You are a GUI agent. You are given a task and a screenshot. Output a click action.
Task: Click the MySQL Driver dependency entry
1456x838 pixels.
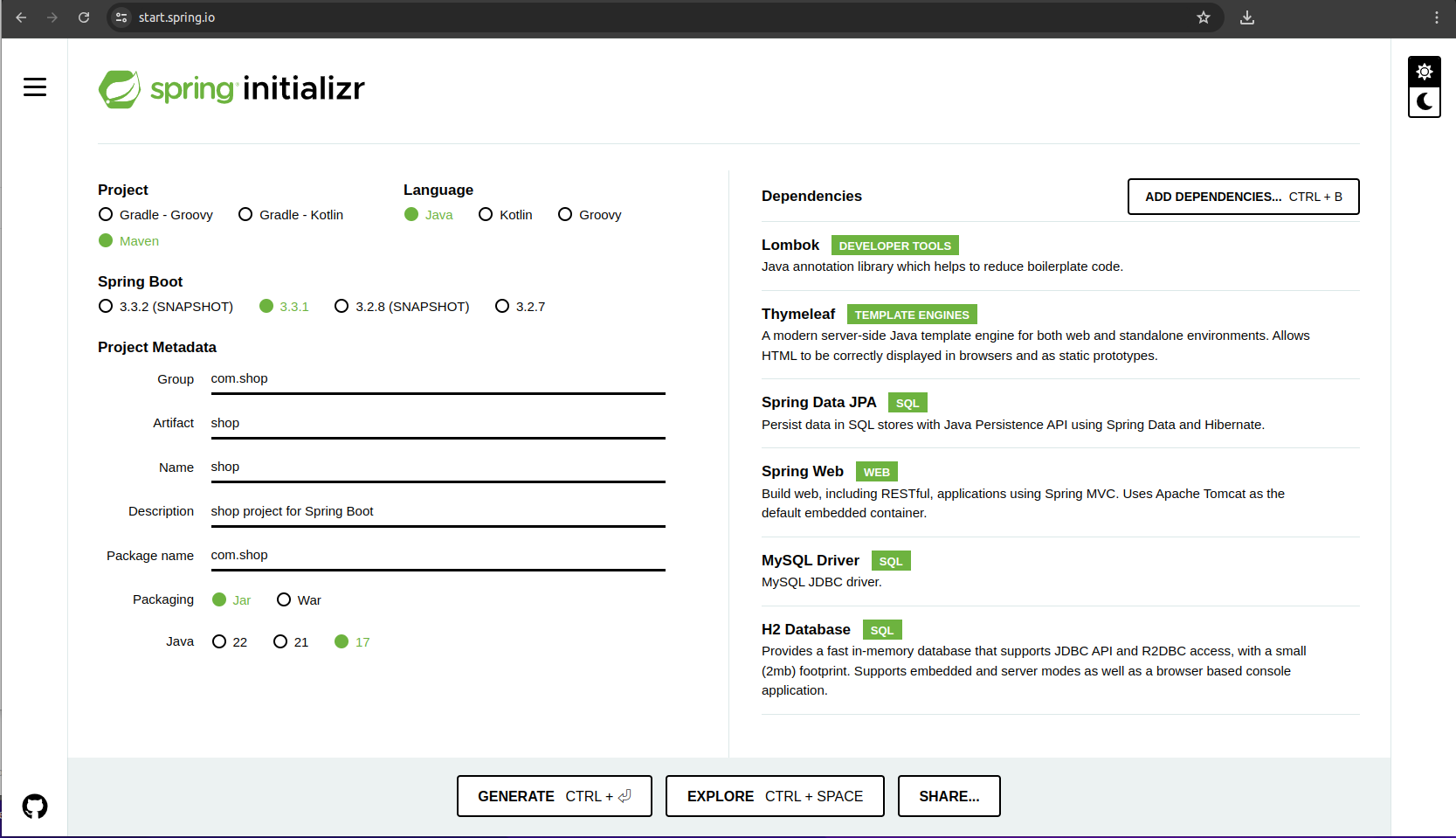tap(1060, 571)
